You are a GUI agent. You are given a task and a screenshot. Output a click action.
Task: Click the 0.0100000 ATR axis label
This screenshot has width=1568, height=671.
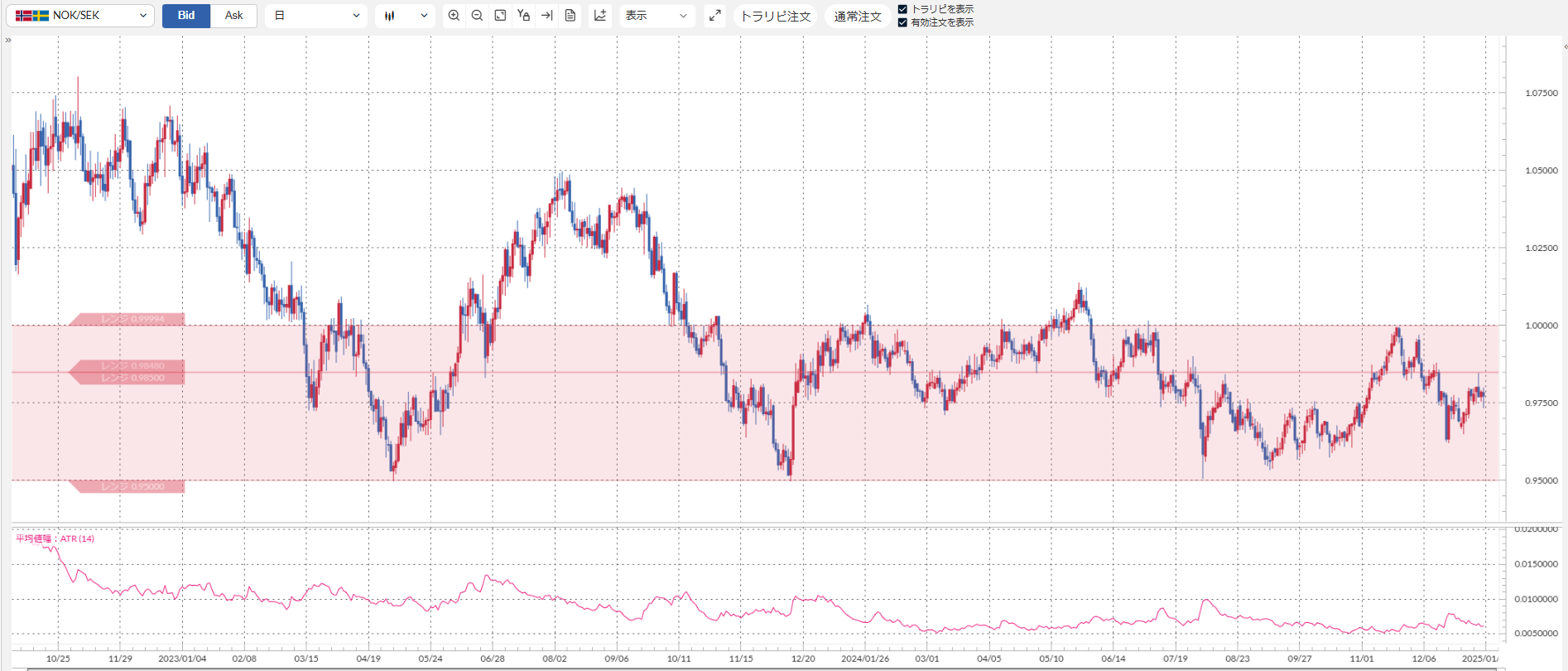click(x=1537, y=599)
